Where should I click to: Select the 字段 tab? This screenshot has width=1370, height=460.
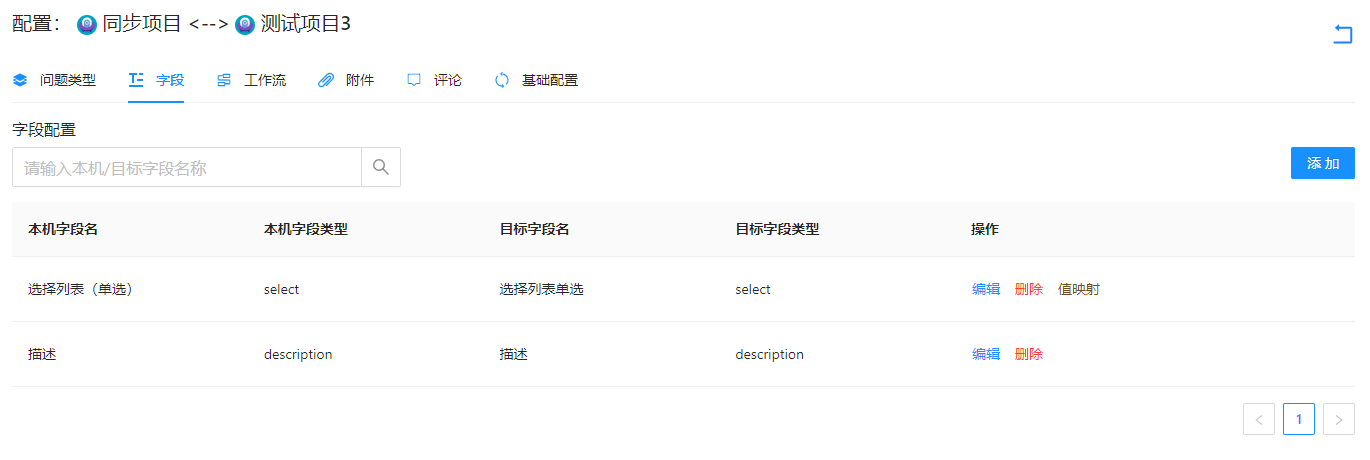click(170, 80)
